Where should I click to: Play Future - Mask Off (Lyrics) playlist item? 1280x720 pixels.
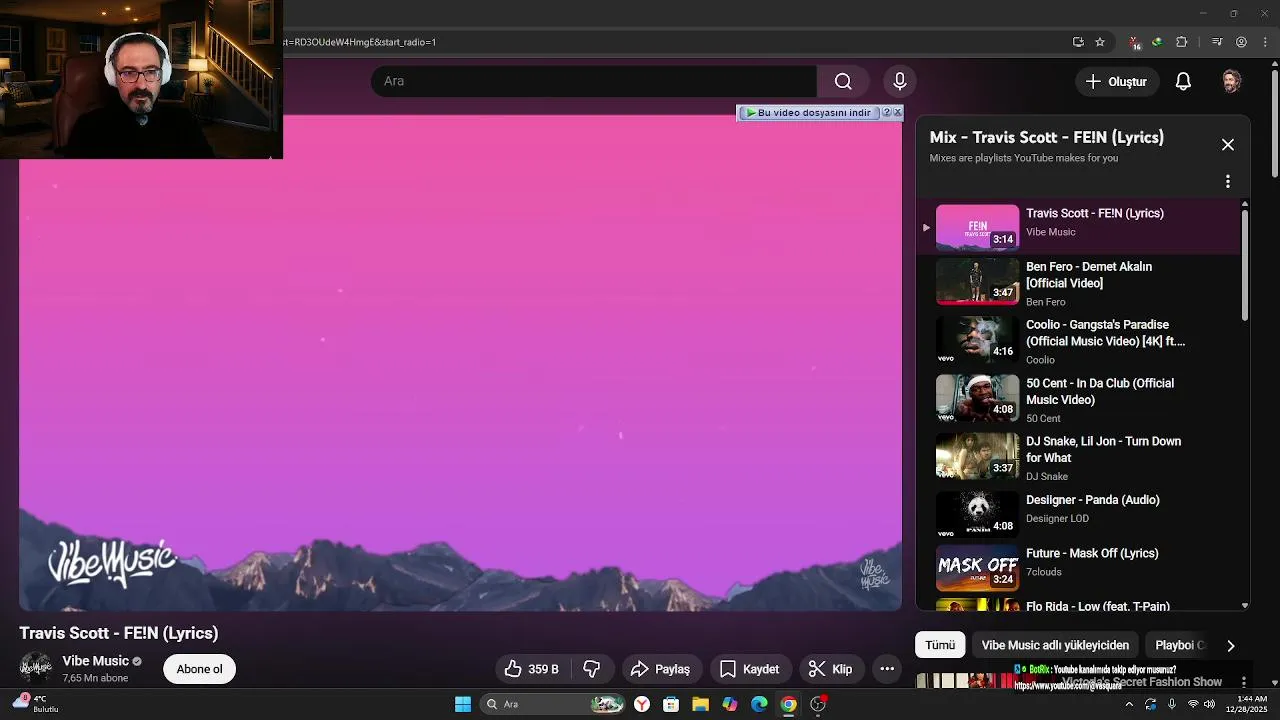click(1080, 567)
